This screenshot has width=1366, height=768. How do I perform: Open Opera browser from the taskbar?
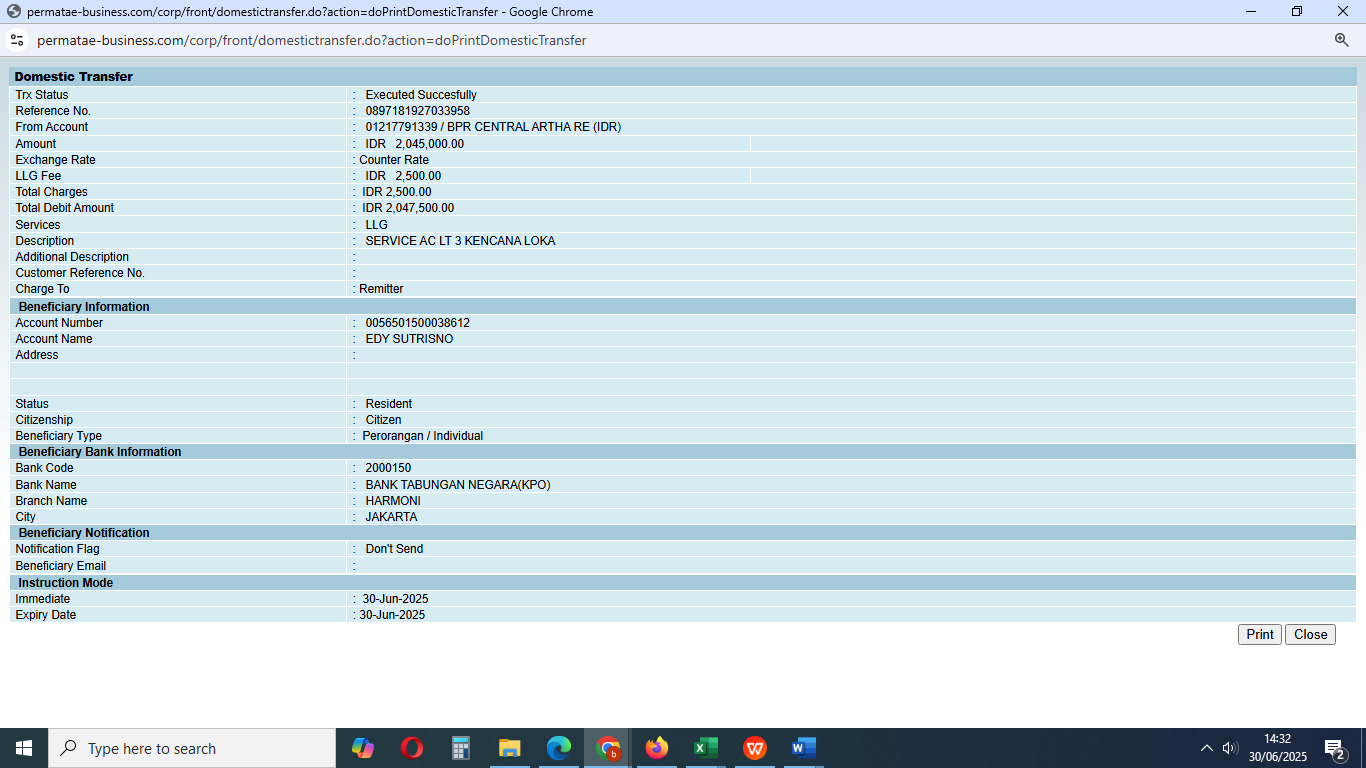coord(411,748)
